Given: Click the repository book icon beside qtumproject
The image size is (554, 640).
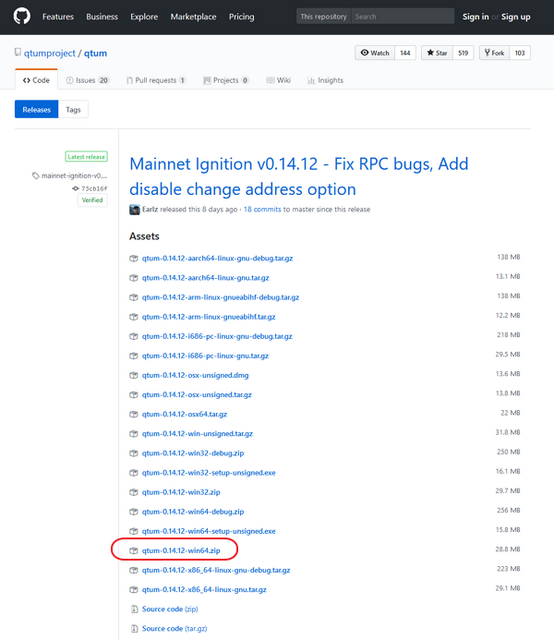Looking at the screenshot, I should (x=18, y=52).
